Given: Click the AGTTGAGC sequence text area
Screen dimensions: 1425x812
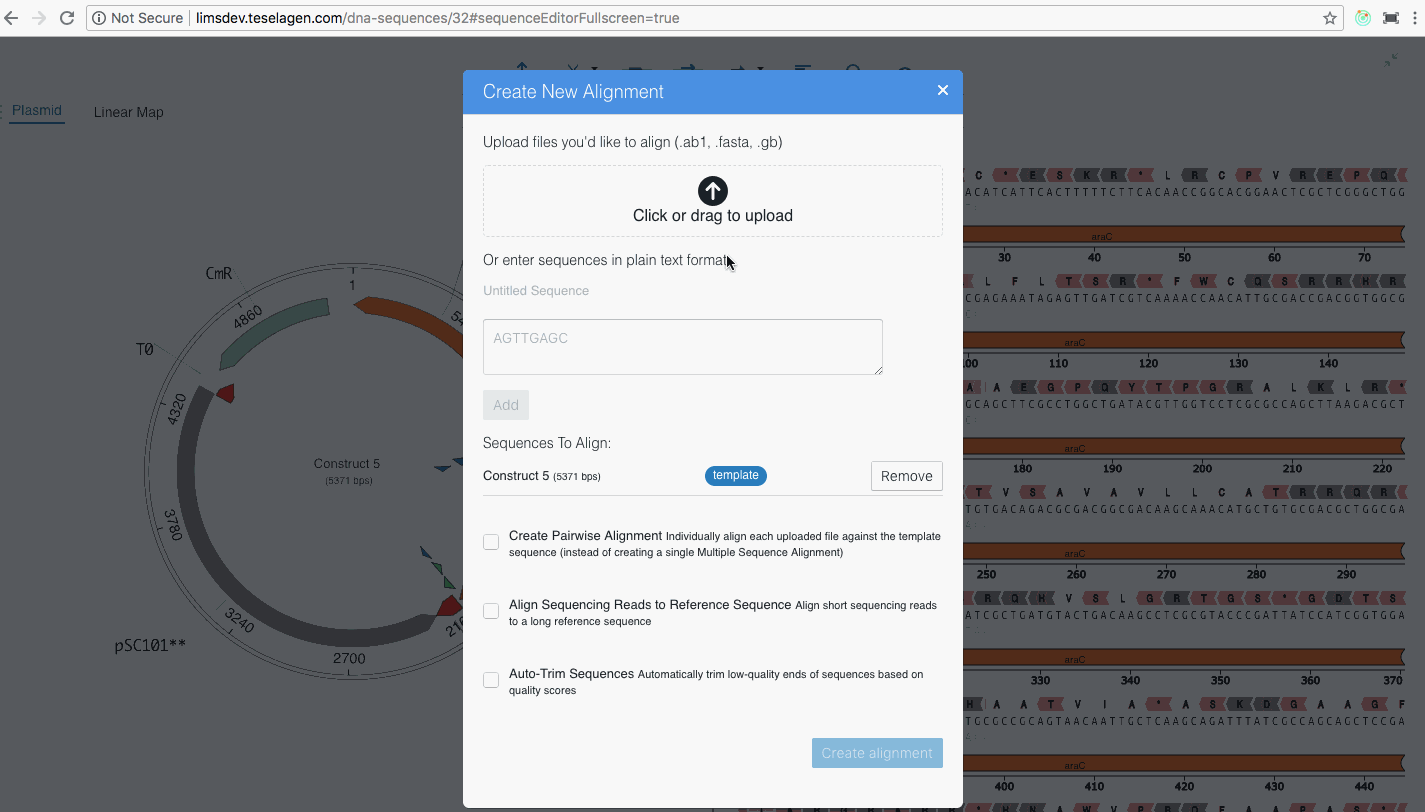Looking at the screenshot, I should tap(683, 347).
